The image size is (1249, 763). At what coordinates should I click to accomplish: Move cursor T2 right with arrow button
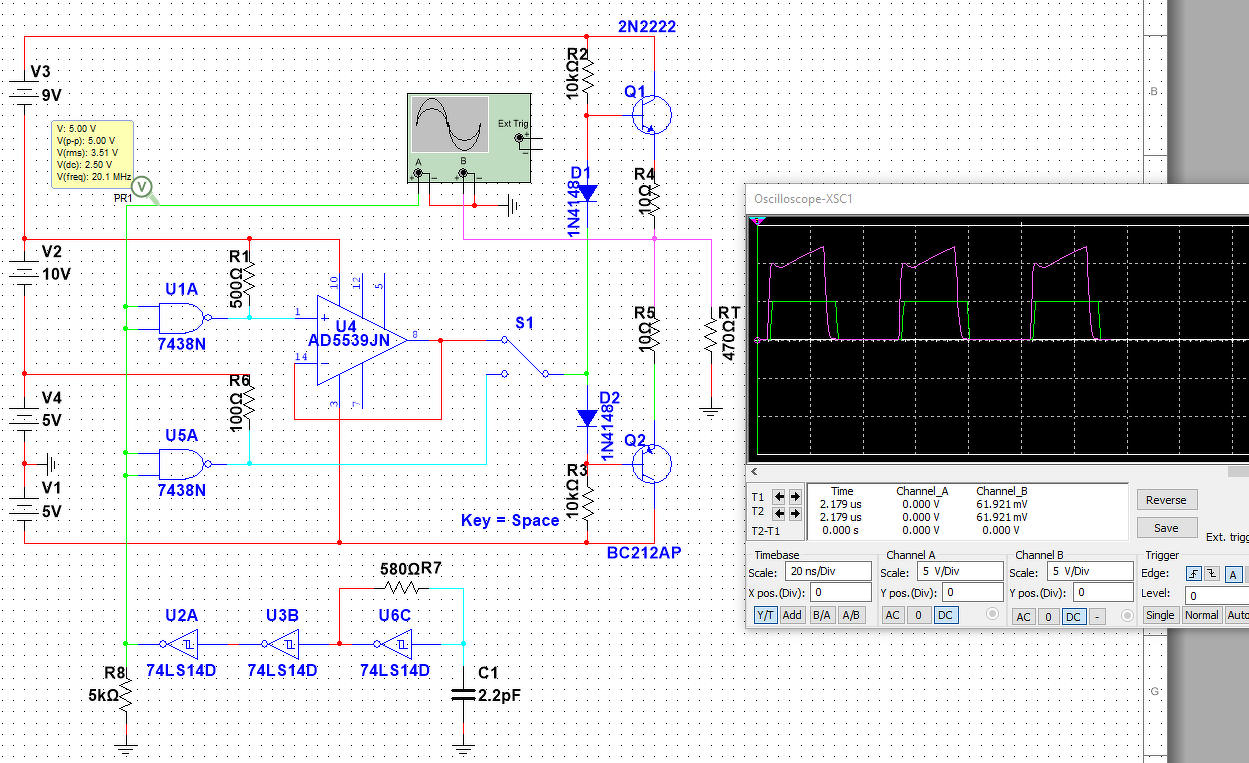point(796,513)
